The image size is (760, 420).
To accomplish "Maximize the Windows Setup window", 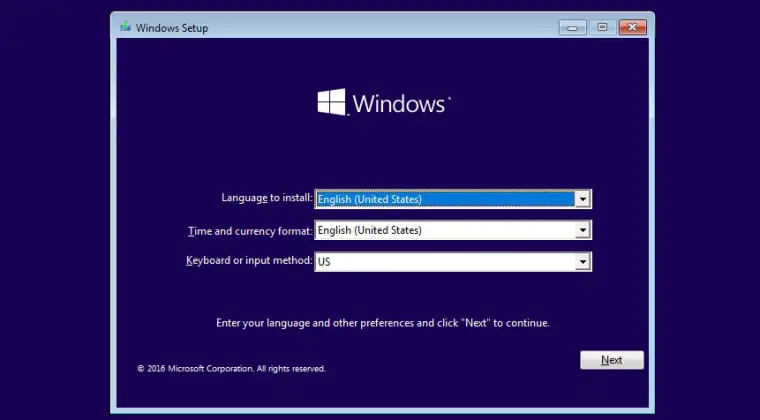I will coord(602,27).
